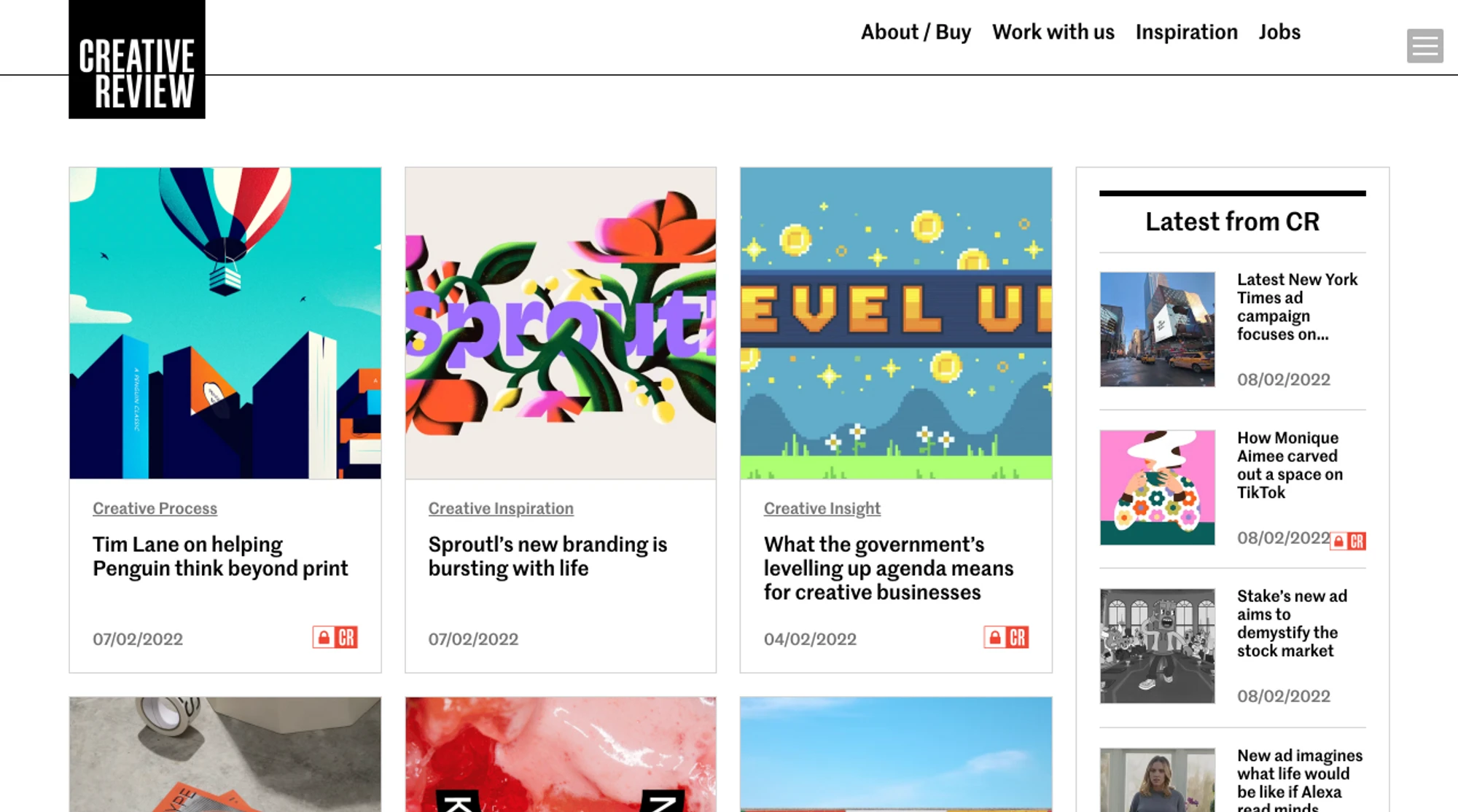Open the Creative Insight category link
The image size is (1458, 812).
click(x=822, y=508)
